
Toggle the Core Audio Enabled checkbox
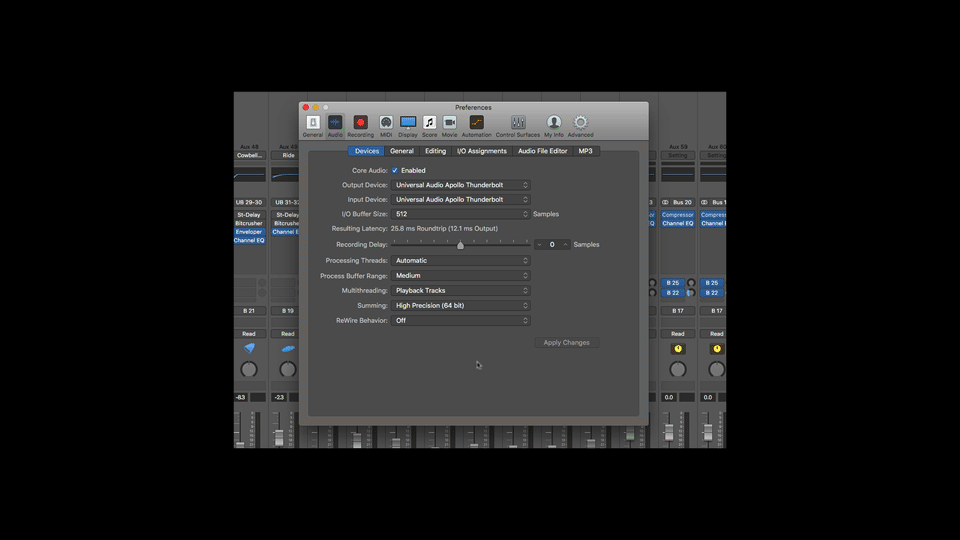(395, 170)
